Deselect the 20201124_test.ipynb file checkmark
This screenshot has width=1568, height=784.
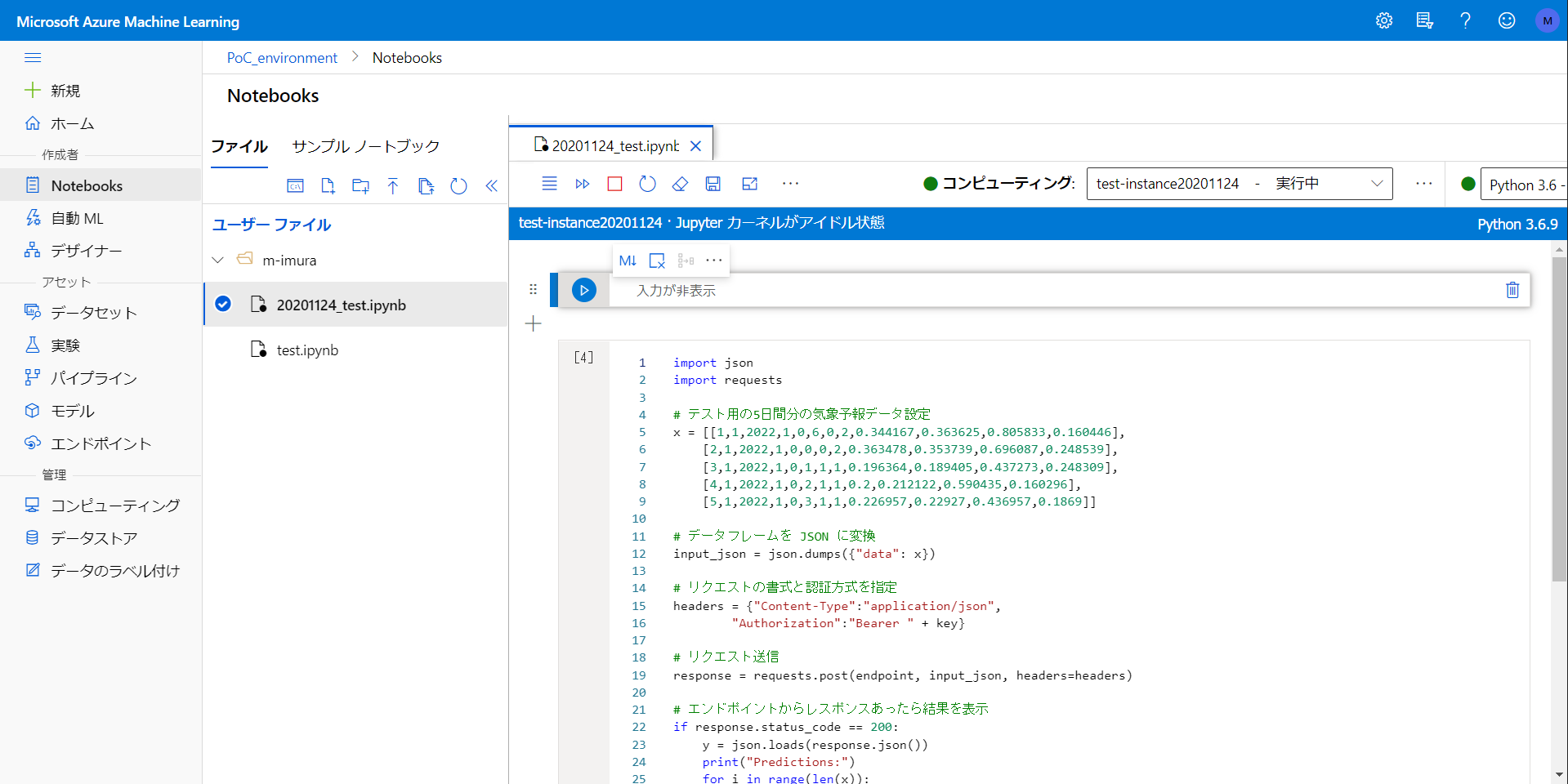click(x=222, y=303)
